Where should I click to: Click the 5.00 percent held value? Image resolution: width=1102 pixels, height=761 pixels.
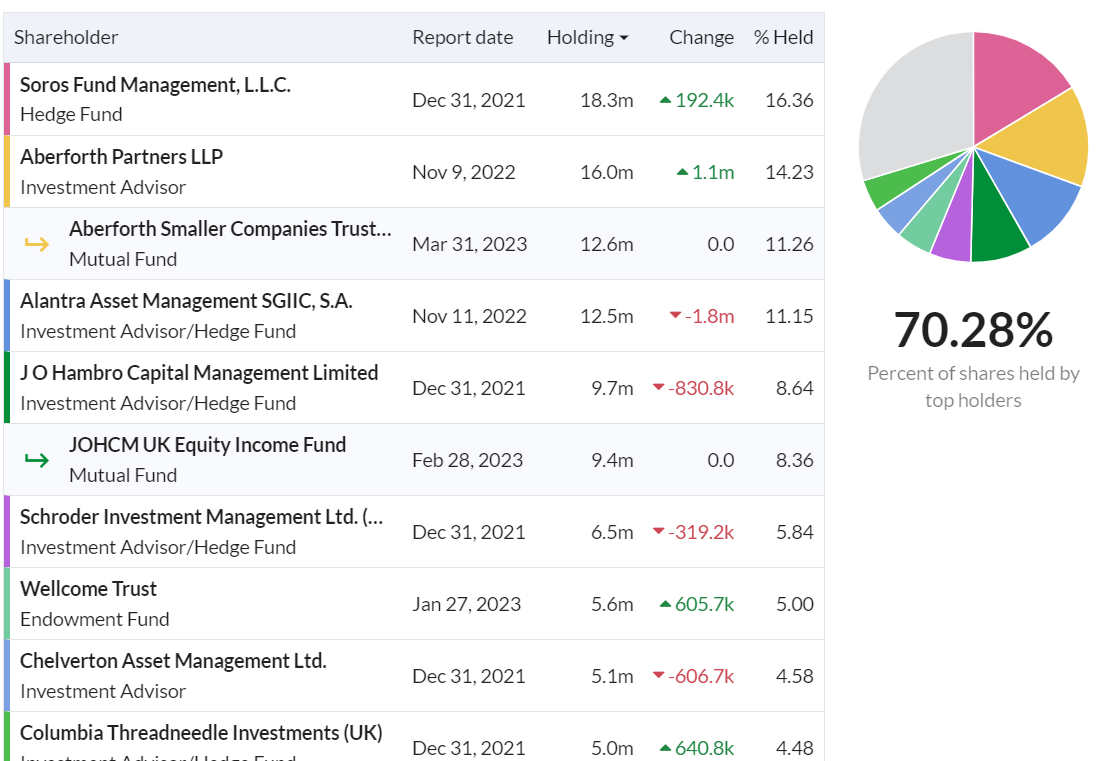pos(795,604)
